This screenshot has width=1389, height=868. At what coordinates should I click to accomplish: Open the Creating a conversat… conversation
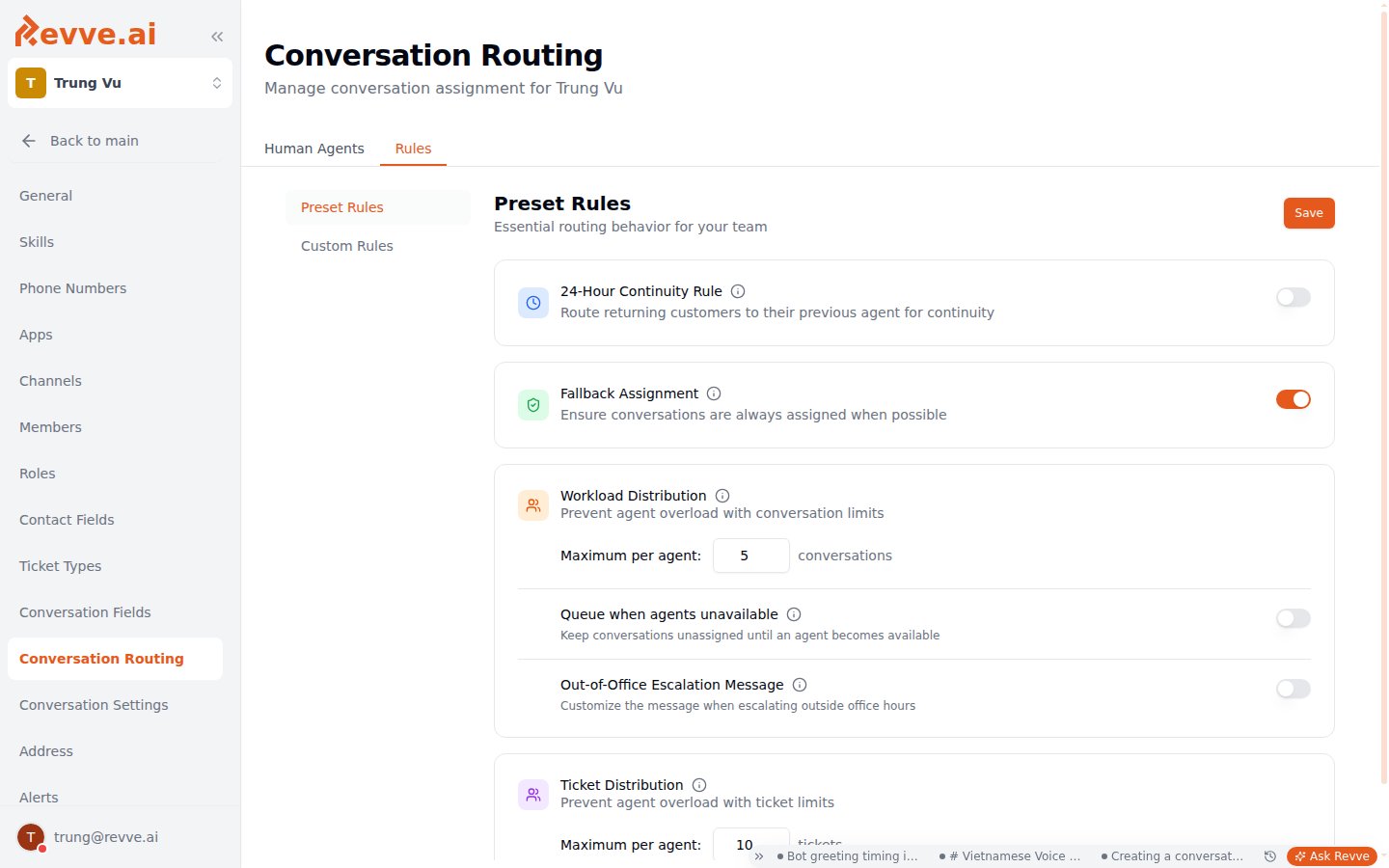(1172, 856)
